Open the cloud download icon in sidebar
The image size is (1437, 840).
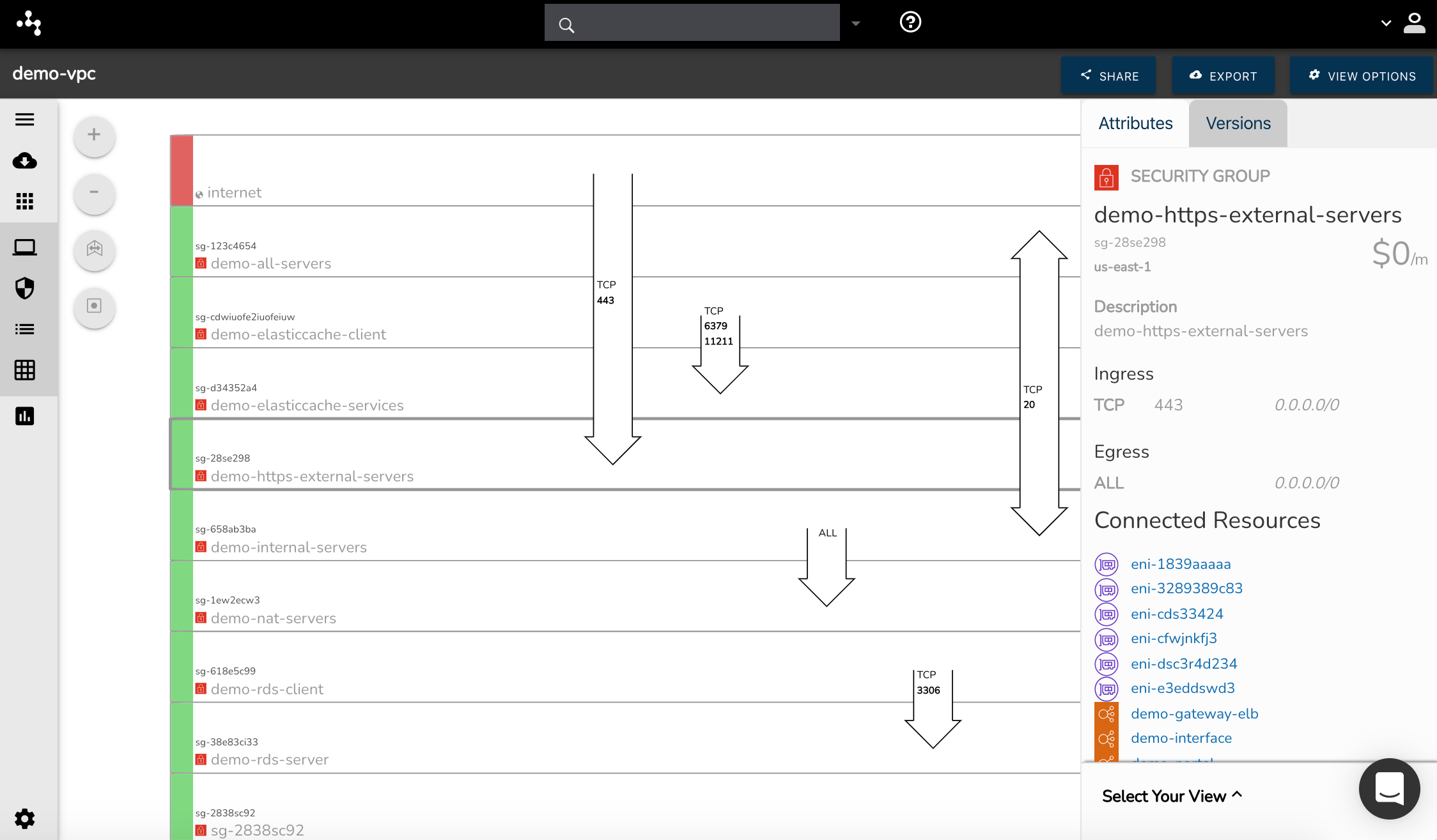25,161
